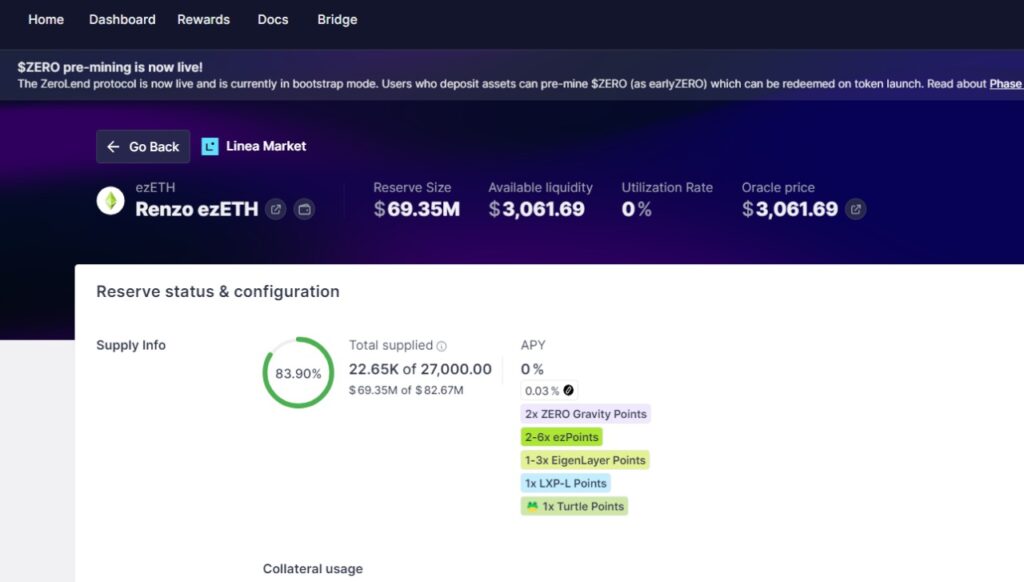1024x582 pixels.
Task: Click the Reserve Size $69.35M value
Action: click(417, 209)
